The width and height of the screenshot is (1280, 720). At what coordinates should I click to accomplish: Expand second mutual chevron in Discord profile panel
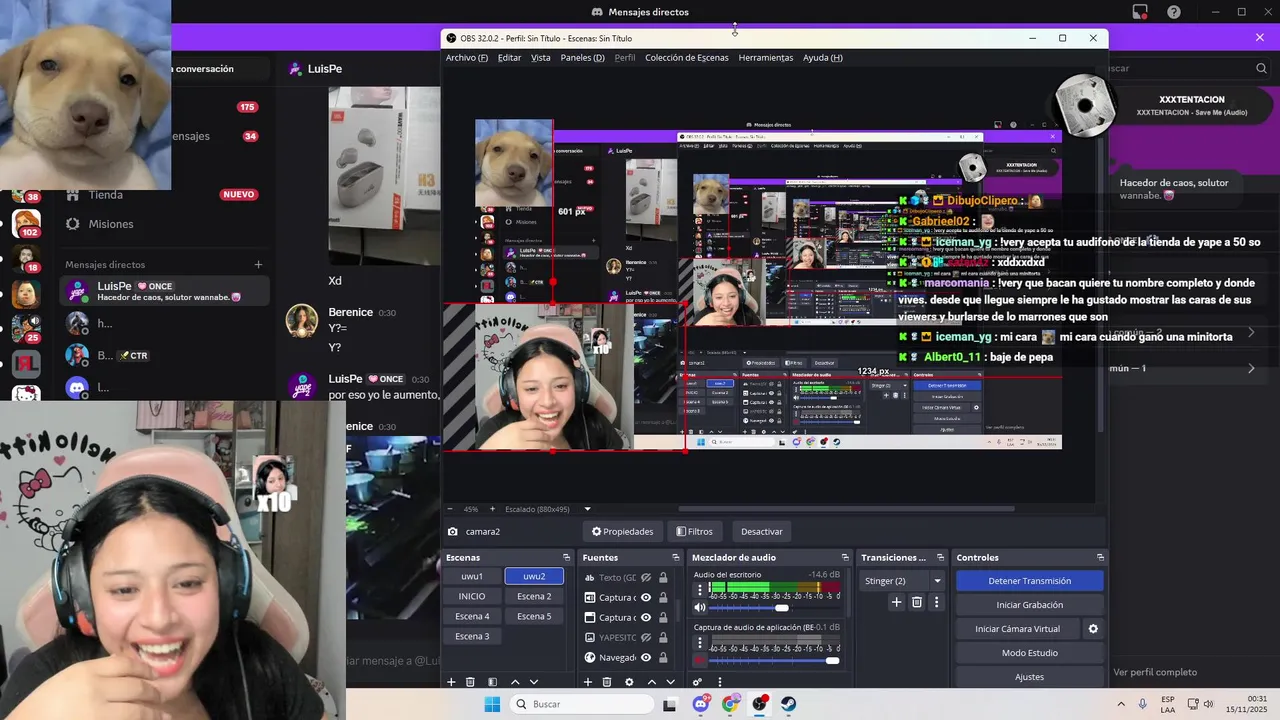coord(1251,368)
